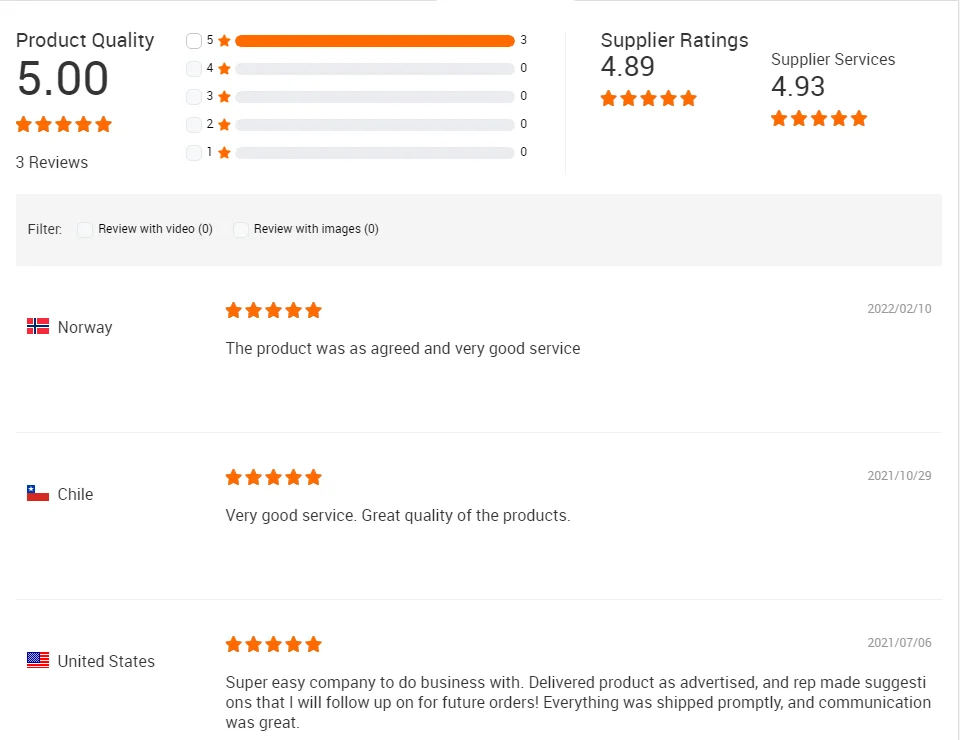960x740 pixels.
Task: Check the 4-star filter checkbox
Action: (194, 69)
